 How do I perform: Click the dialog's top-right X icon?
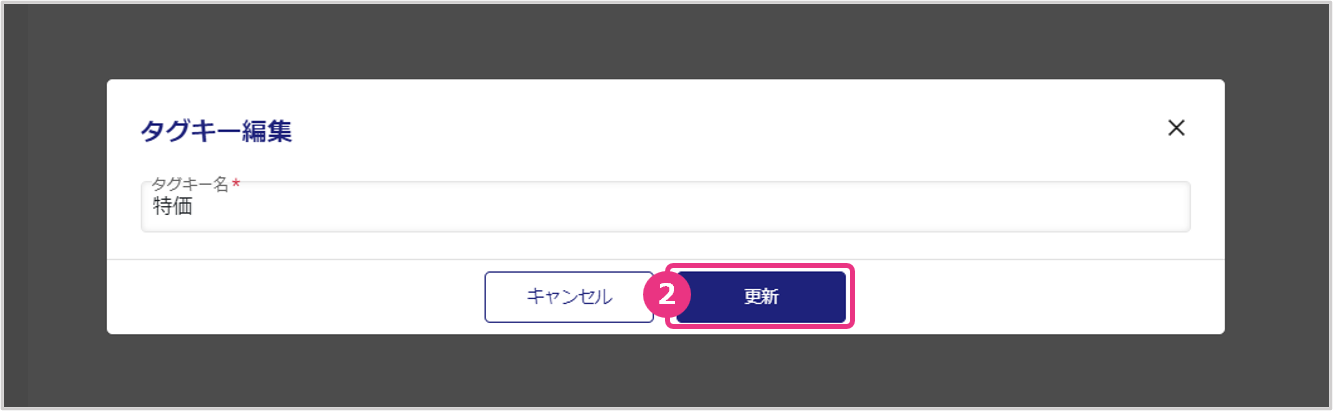(1176, 128)
